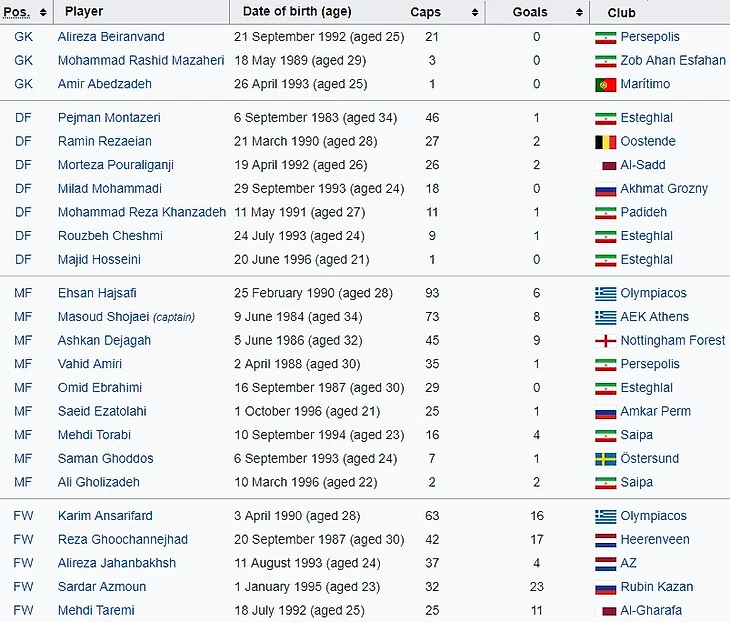Sort table using Goals column arrows
Screen dimensions: 730x622
(x=579, y=13)
